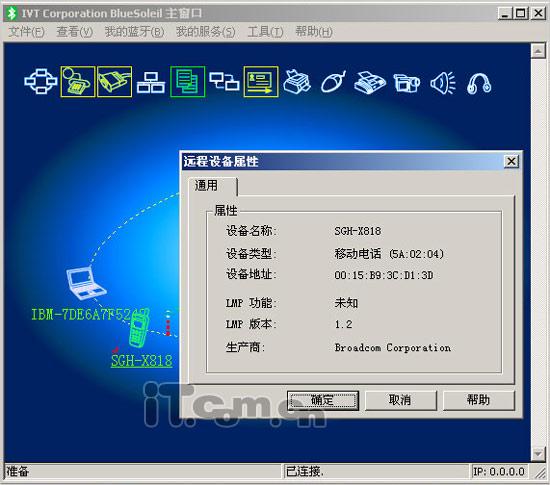Confirm with the 确定 button
This screenshot has height=485, width=550.
pyautogui.click(x=323, y=400)
